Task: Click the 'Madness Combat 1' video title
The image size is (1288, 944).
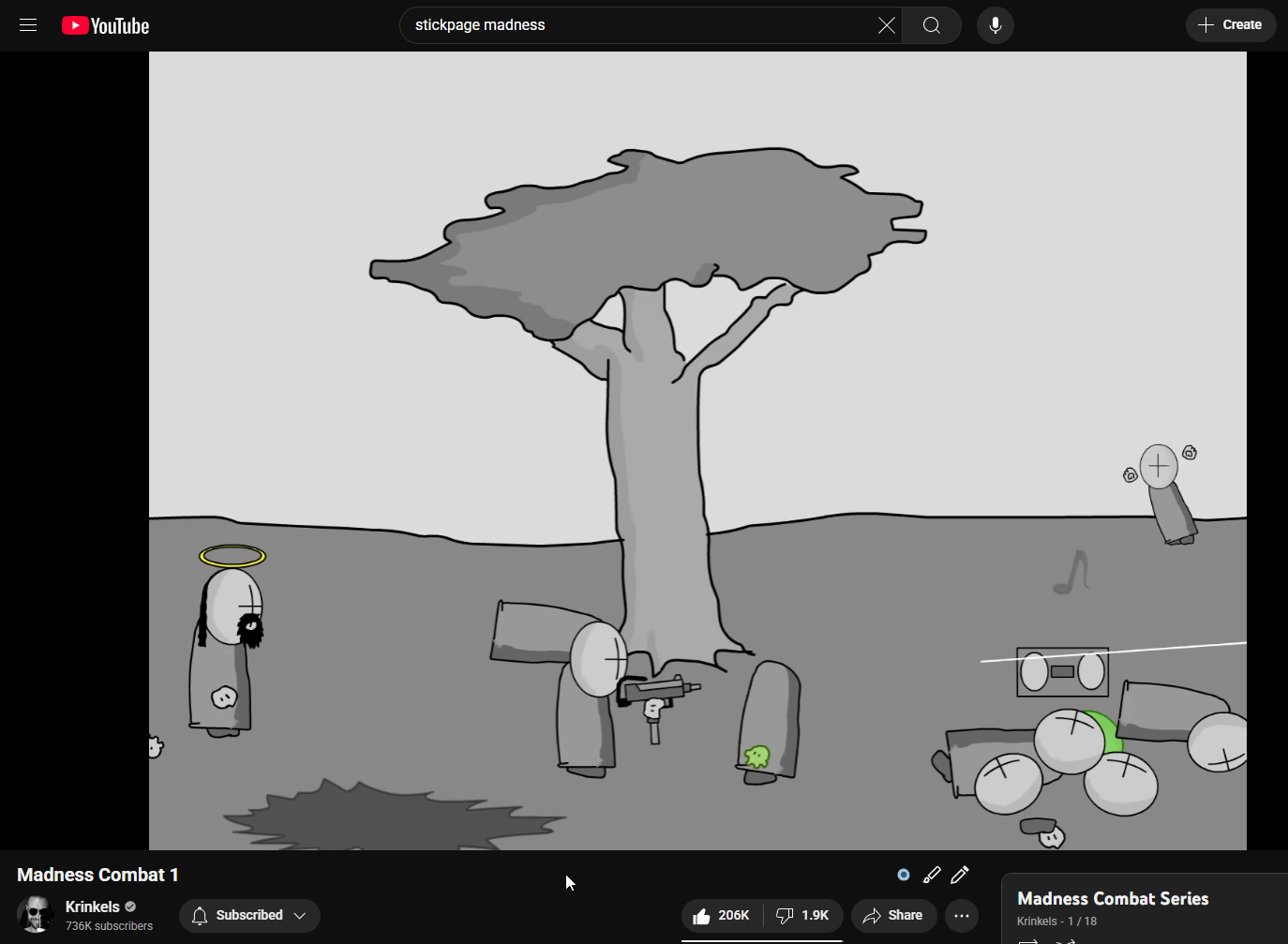Action: [x=97, y=875]
